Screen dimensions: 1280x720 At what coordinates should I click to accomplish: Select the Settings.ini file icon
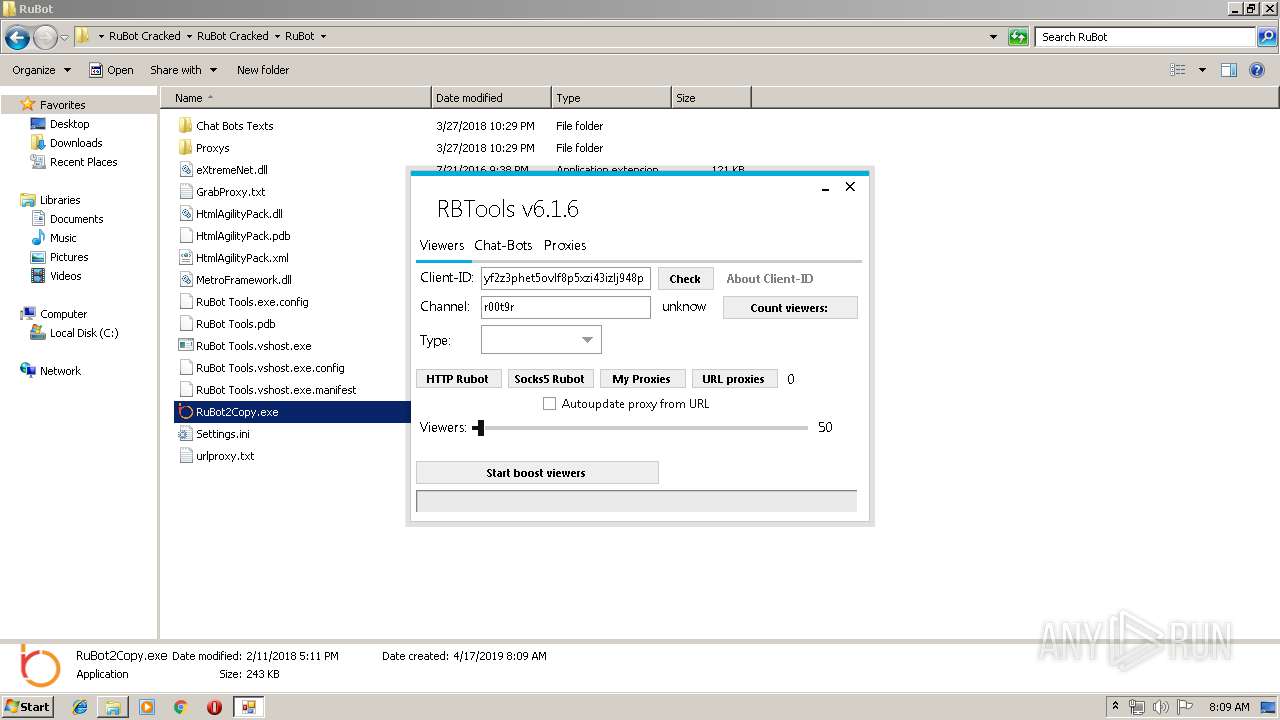[x=185, y=434]
